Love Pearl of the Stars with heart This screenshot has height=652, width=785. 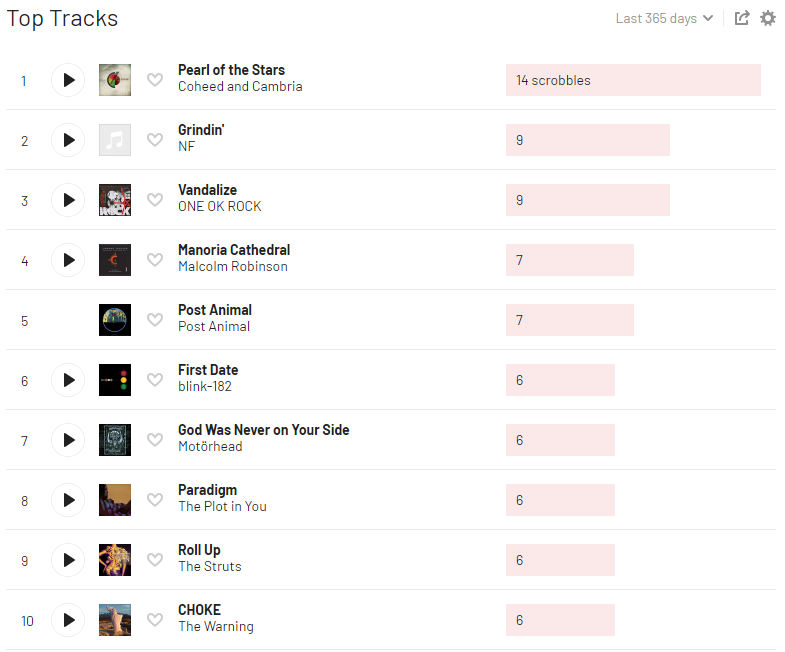point(155,80)
